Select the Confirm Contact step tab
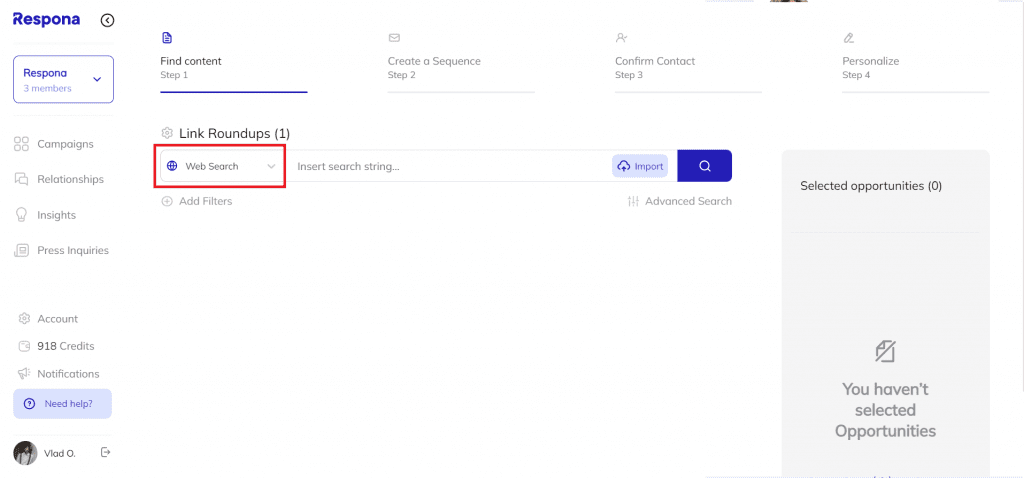 (688, 62)
